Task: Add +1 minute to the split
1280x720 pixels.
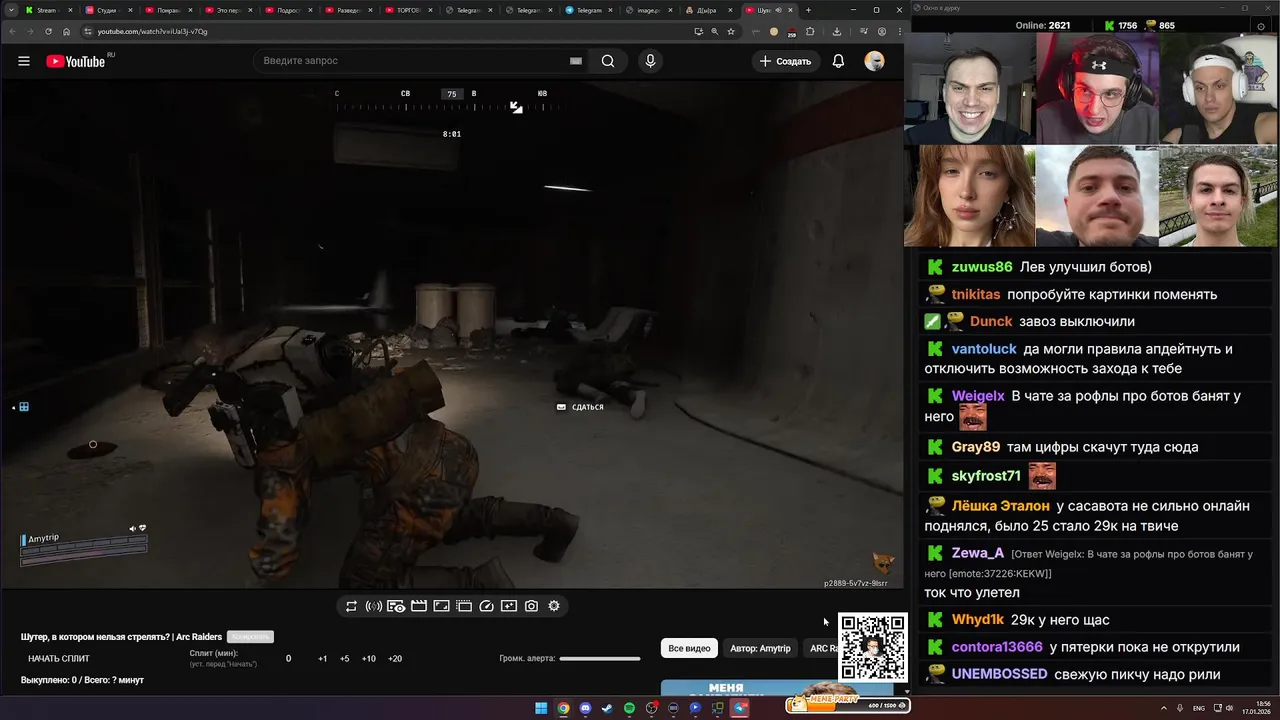Action: (323, 659)
